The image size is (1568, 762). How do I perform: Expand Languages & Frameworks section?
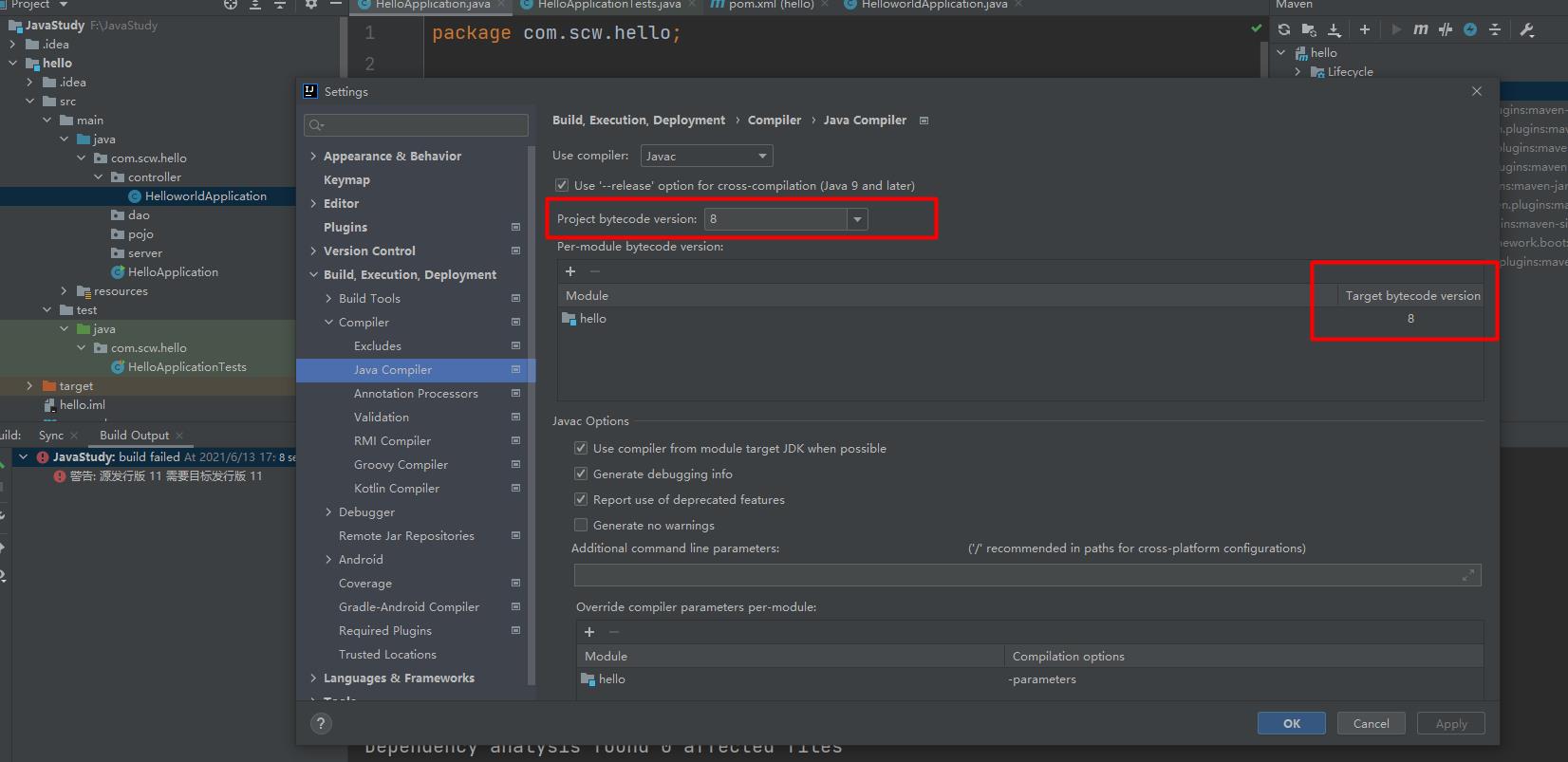pos(313,678)
